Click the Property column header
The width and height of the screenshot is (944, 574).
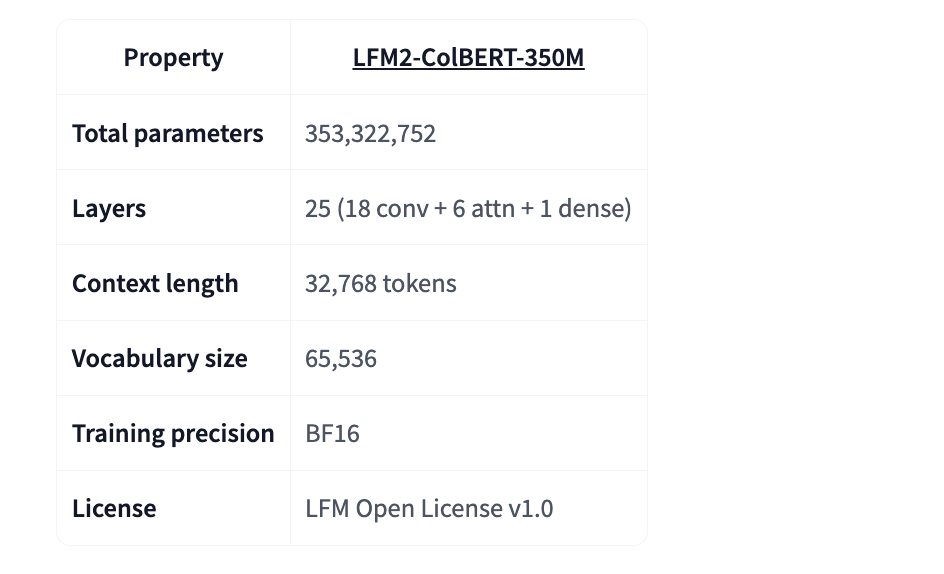point(173,58)
